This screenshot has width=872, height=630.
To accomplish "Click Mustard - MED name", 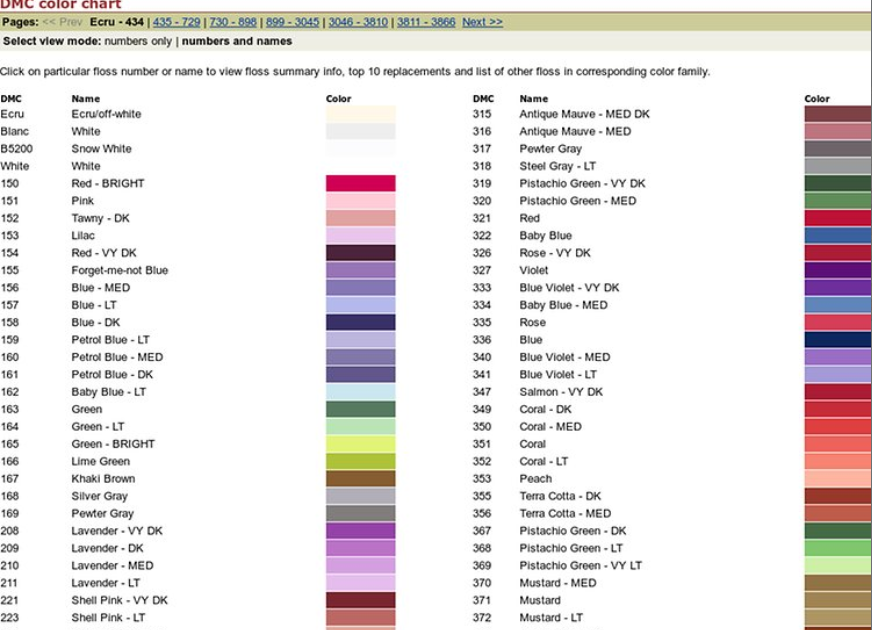I will (558, 583).
